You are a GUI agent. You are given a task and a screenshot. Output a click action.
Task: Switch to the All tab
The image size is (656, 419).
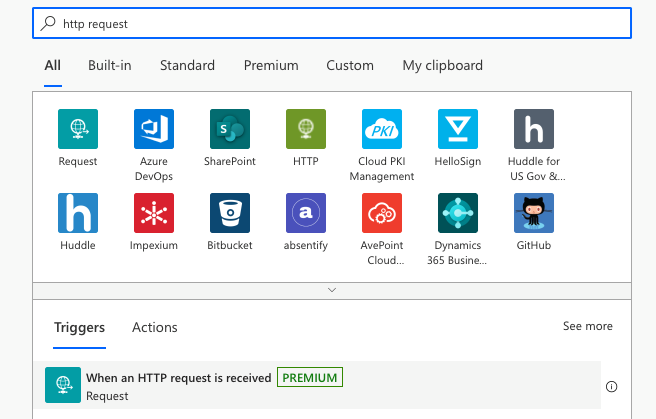[53, 66]
